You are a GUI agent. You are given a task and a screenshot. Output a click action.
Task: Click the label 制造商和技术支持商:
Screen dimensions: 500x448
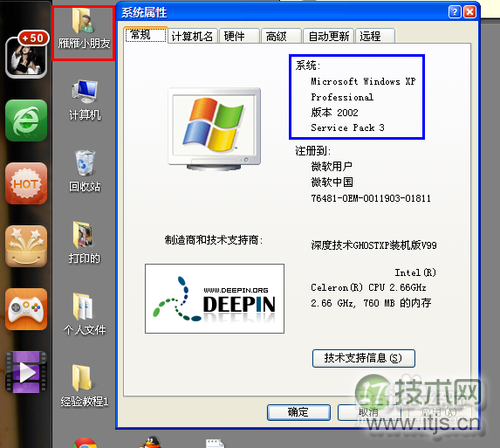[x=214, y=240]
